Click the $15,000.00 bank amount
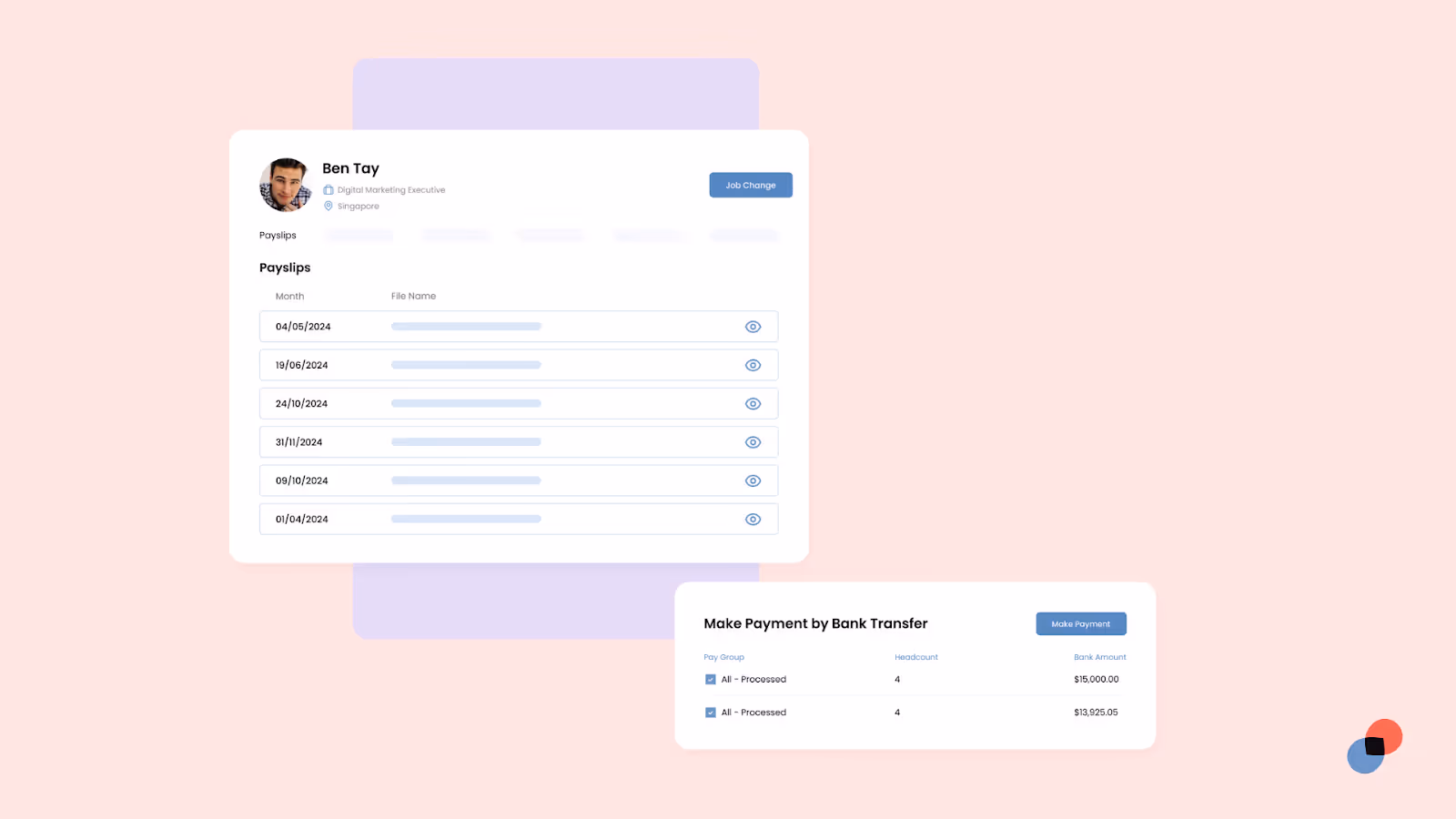Screen dimensions: 1456x819 click(1097, 679)
